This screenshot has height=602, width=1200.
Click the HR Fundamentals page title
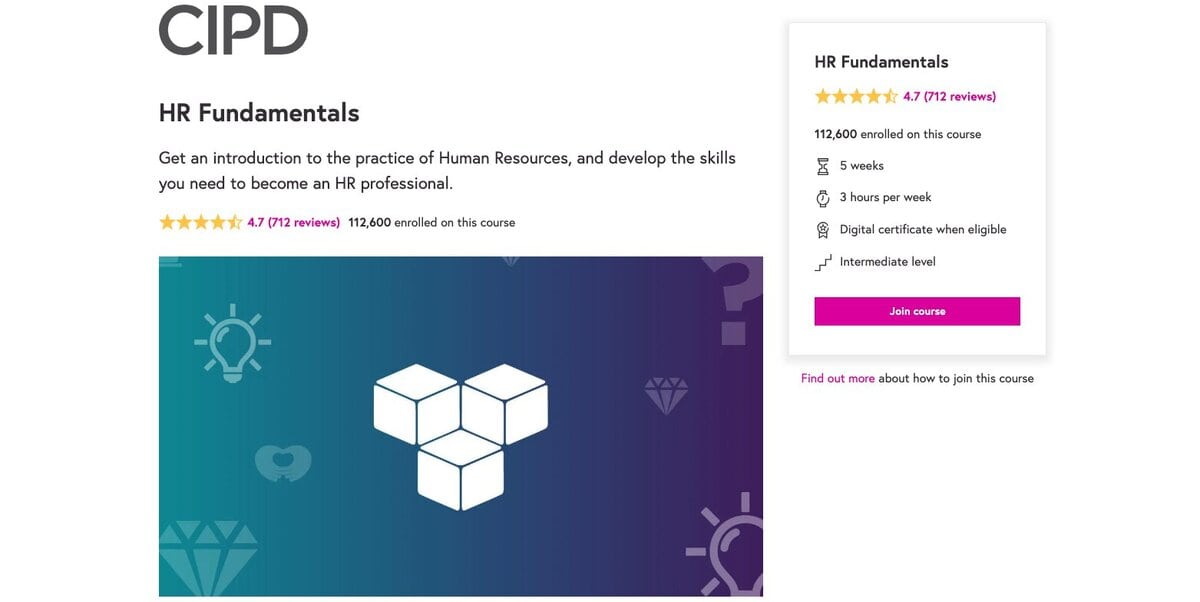258,112
